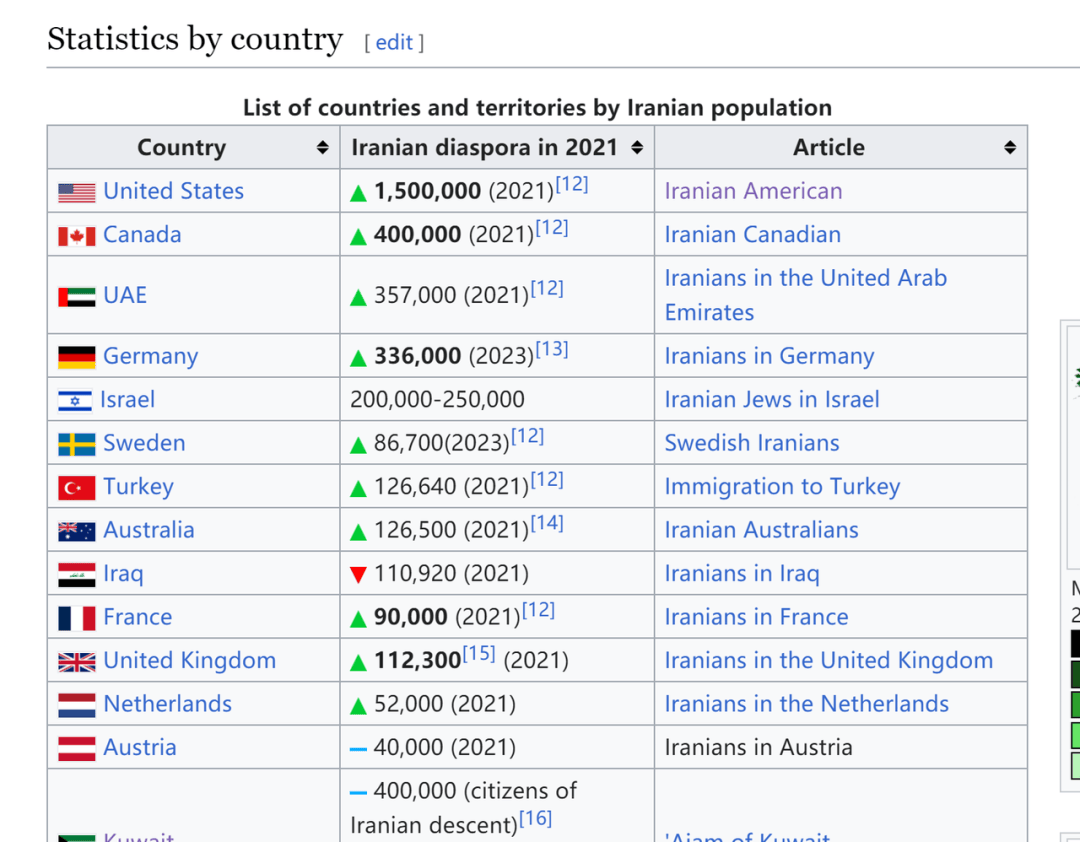Edit the Statistics by country section
Screen dimensions: 1080x842
pos(394,42)
